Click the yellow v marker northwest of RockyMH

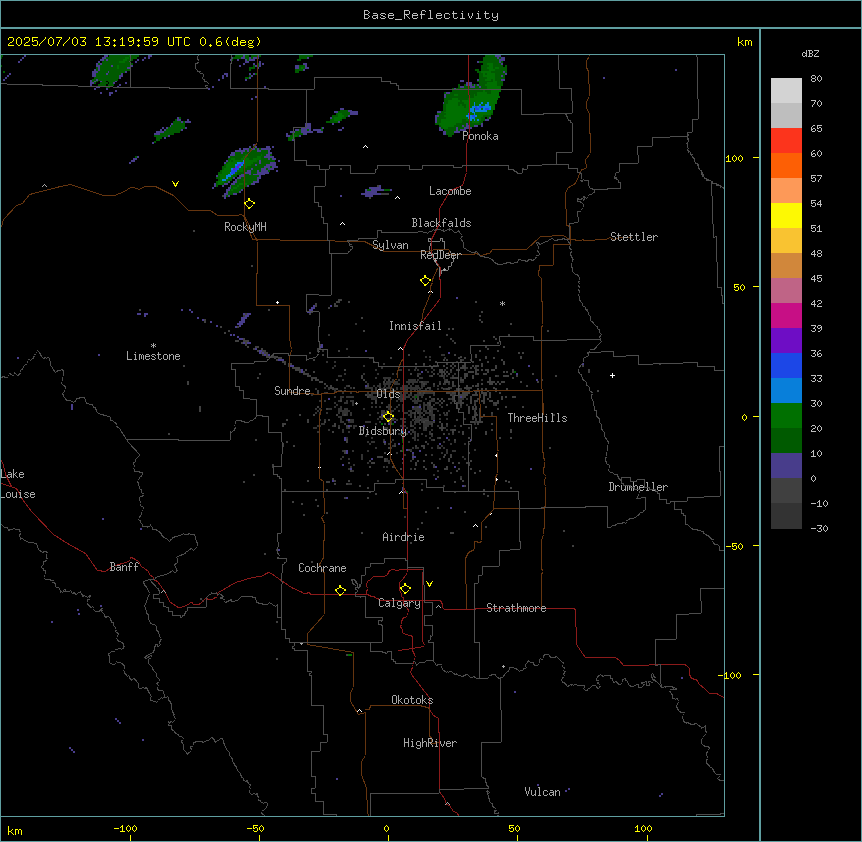click(175, 184)
